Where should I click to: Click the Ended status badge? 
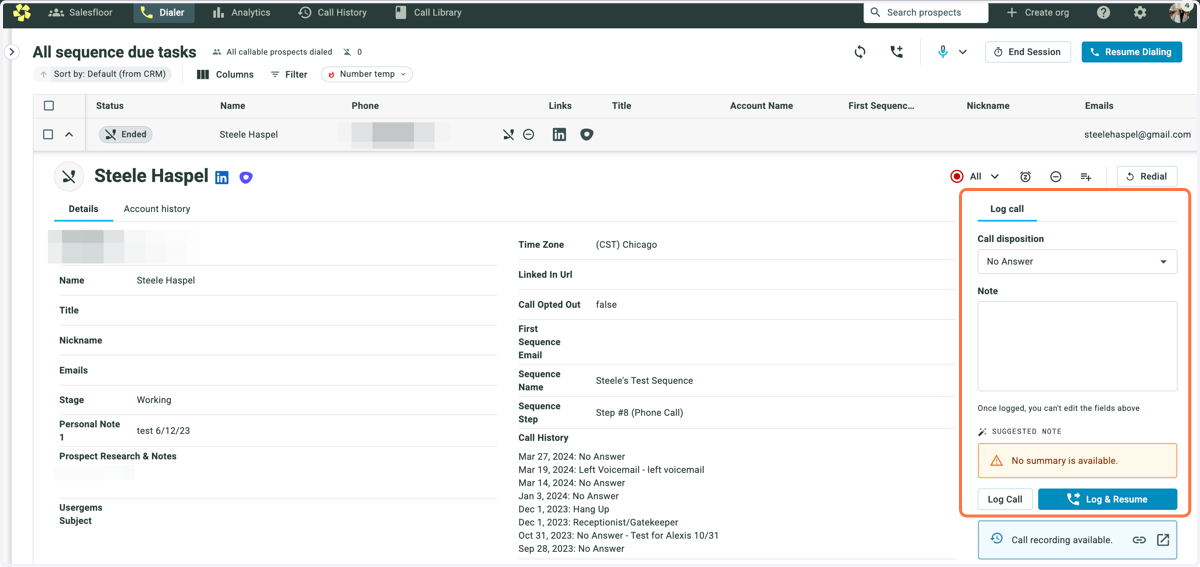point(125,134)
